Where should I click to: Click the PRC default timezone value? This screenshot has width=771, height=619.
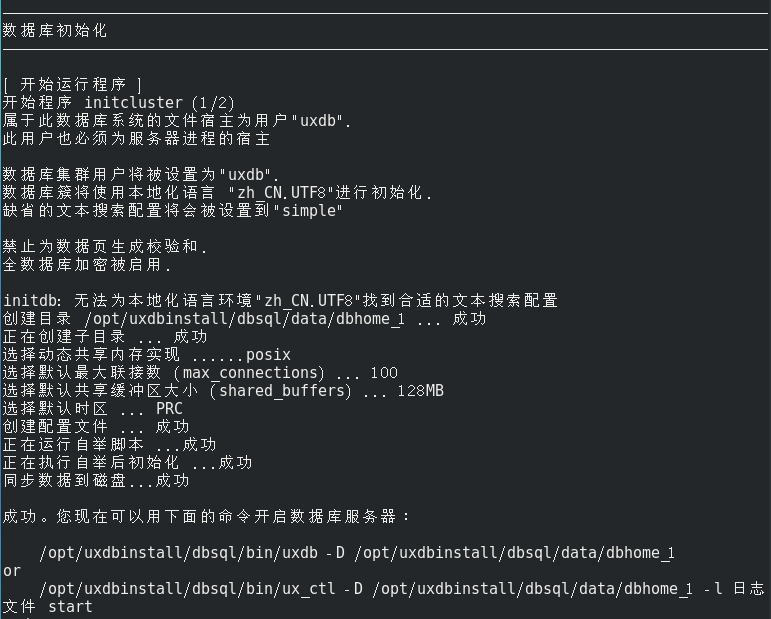pos(169,408)
